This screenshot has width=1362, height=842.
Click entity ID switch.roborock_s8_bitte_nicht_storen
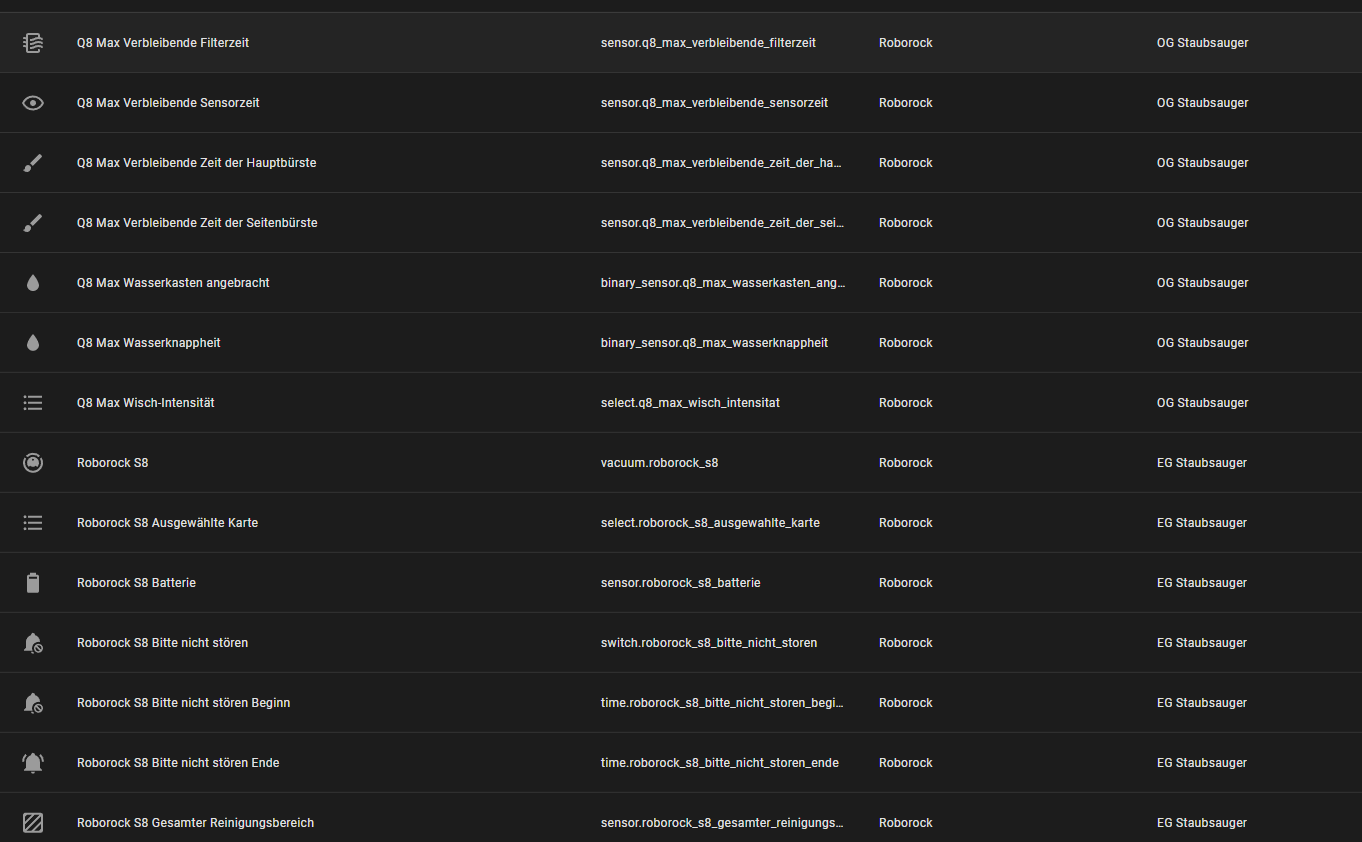(709, 643)
